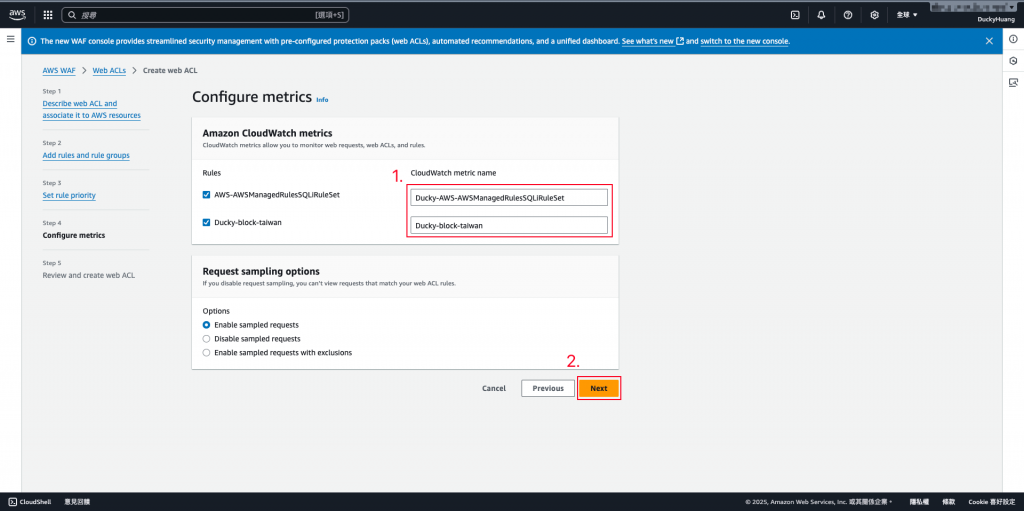Open the 條款 terms footer link

pos(948,502)
